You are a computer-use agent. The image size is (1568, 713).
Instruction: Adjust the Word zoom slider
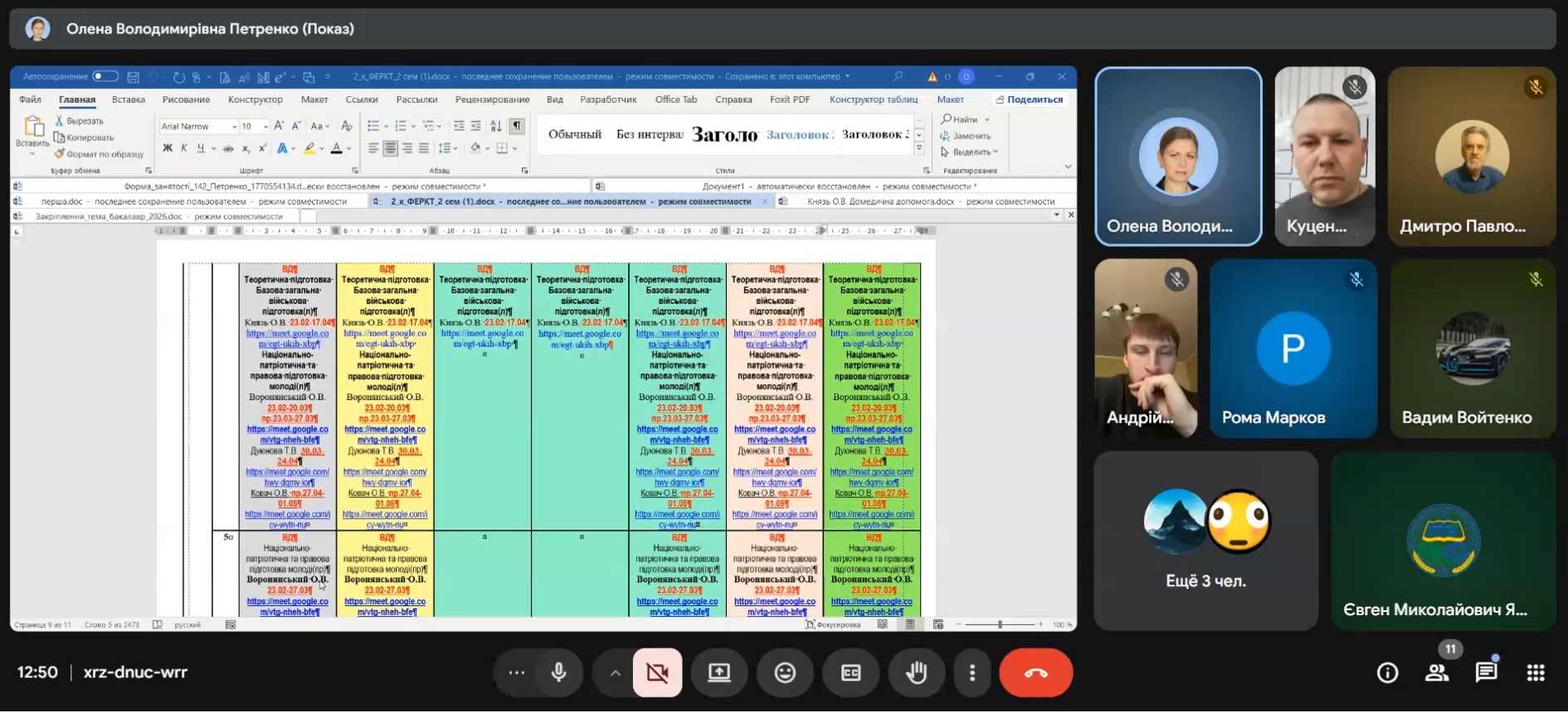click(x=1000, y=624)
